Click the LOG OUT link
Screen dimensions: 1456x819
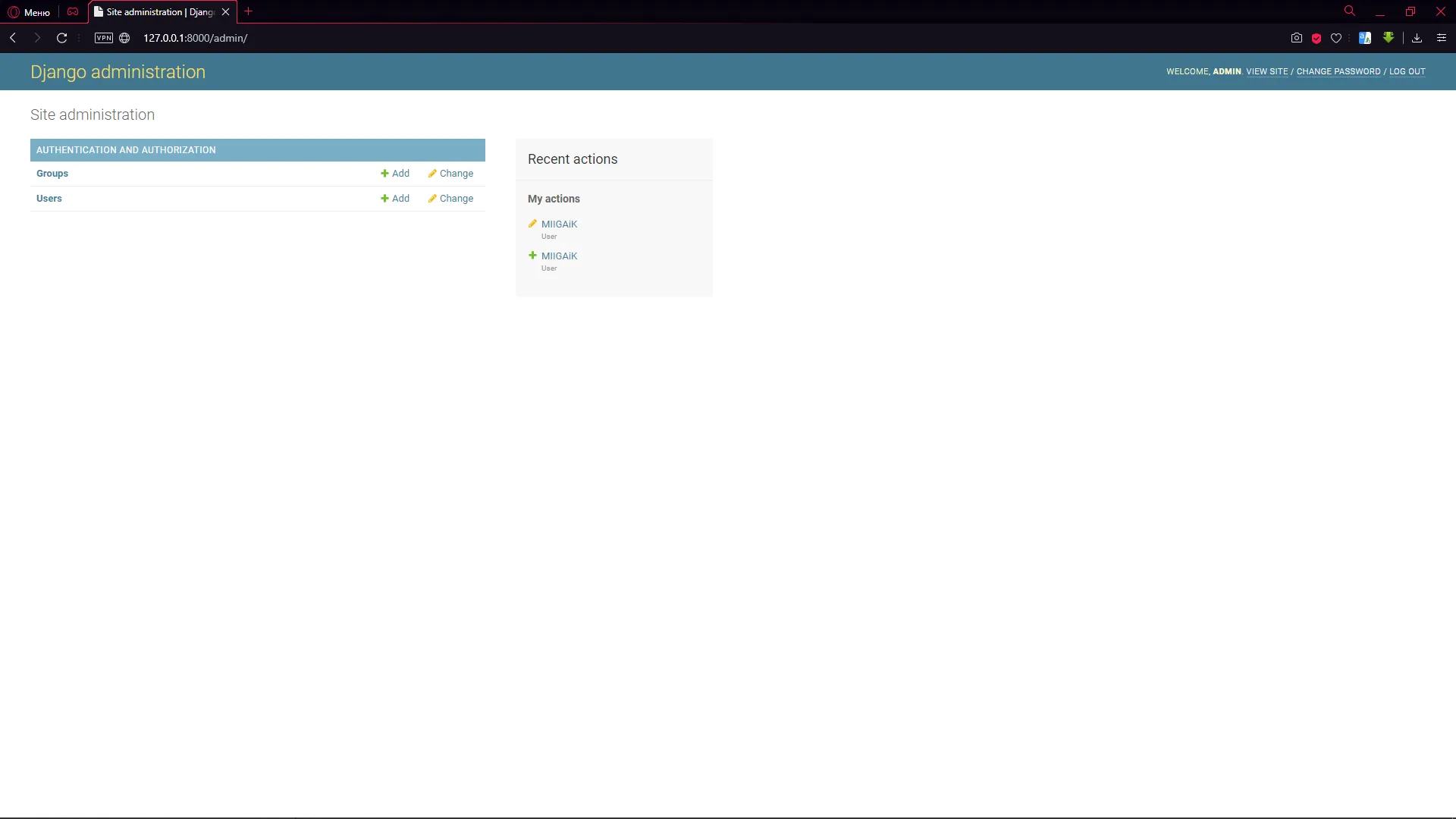pos(1407,72)
